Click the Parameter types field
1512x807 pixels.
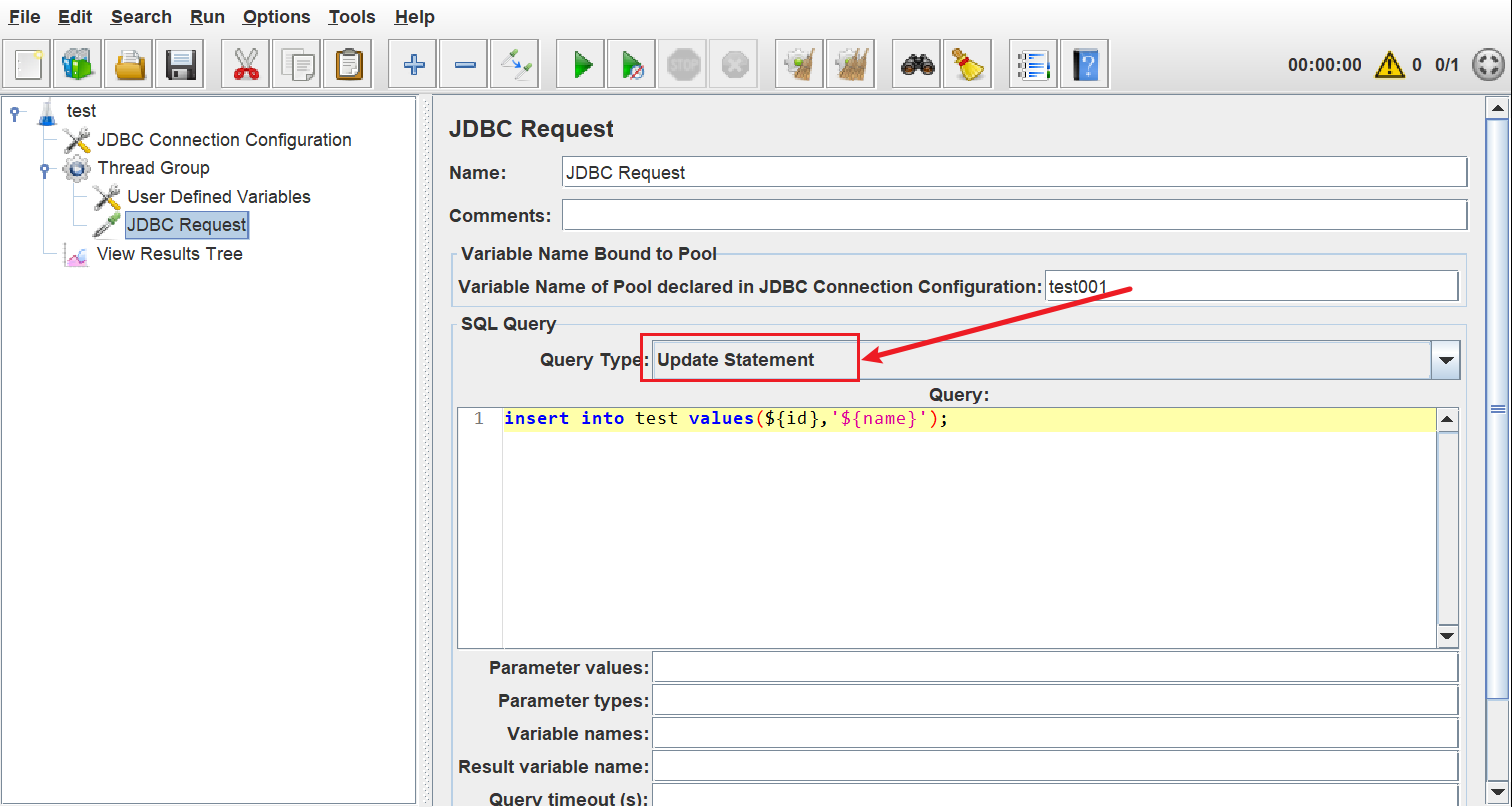[x=1056, y=700]
